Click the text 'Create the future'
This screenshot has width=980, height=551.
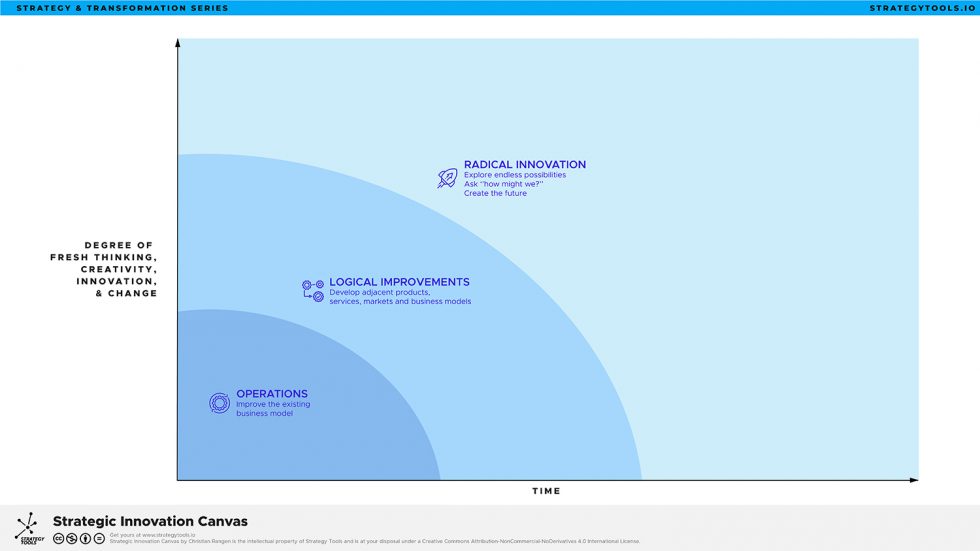click(495, 194)
